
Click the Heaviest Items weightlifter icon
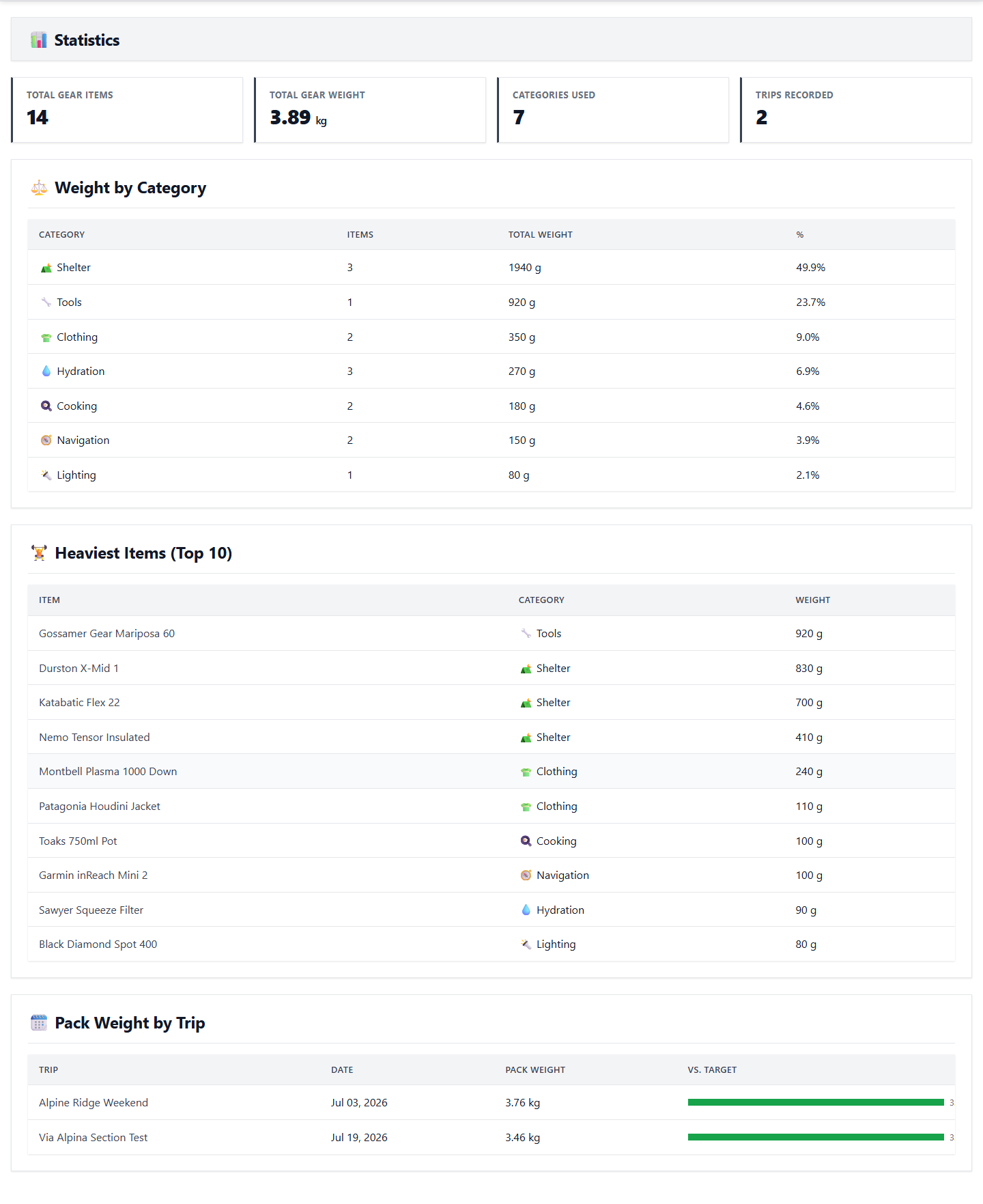(39, 553)
